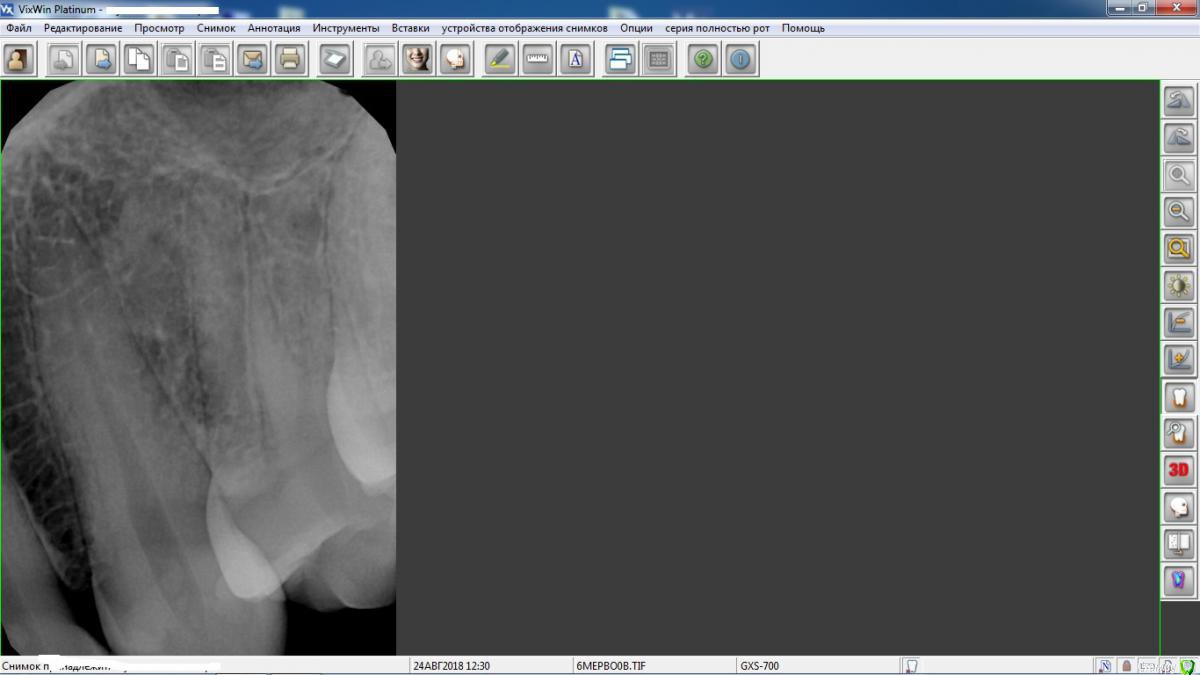The image size is (1200, 675).
Task: Select the ruler measurement tool
Action: (538, 60)
